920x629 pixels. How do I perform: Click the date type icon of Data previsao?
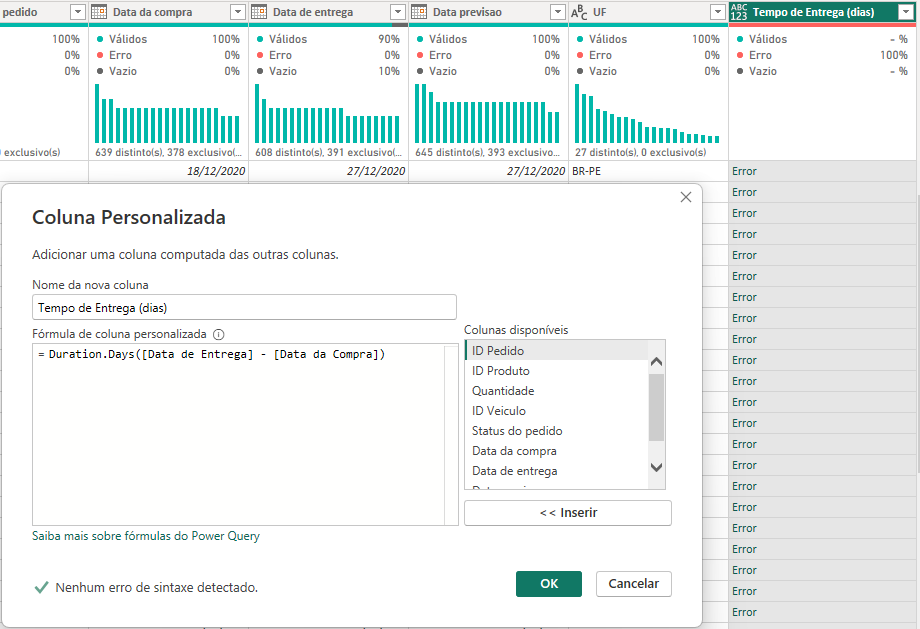click(419, 12)
